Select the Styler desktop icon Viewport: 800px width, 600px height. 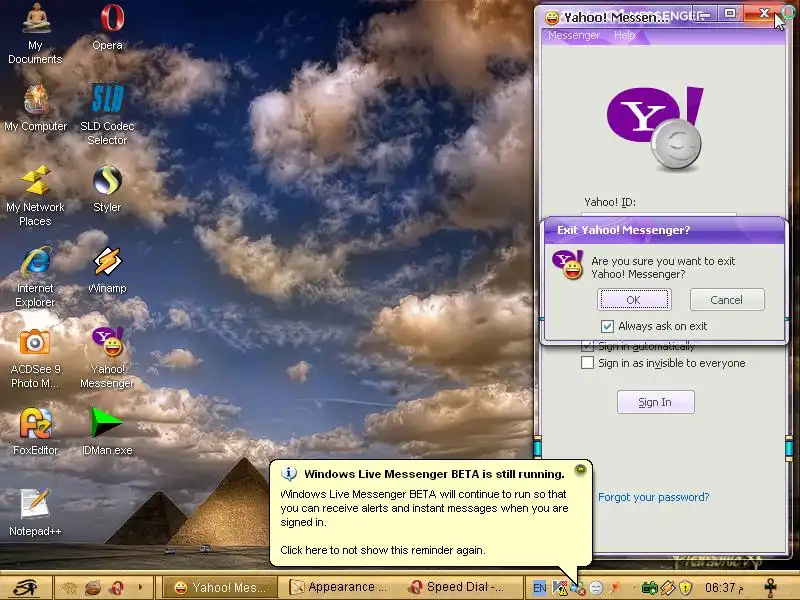pos(107,189)
